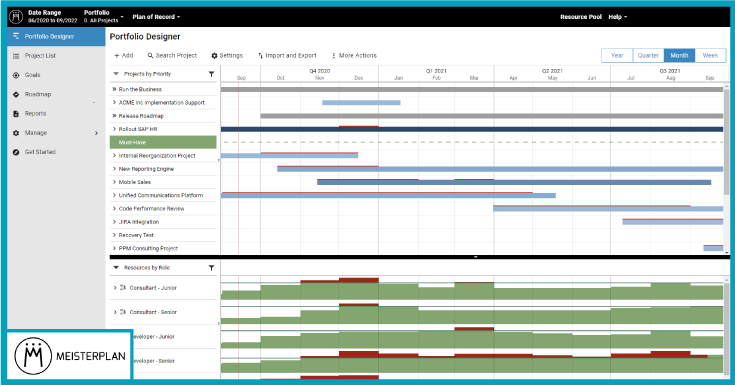The height and width of the screenshot is (385, 735).
Task: Click the projects pane vertical scrollbar
Action: point(727,141)
